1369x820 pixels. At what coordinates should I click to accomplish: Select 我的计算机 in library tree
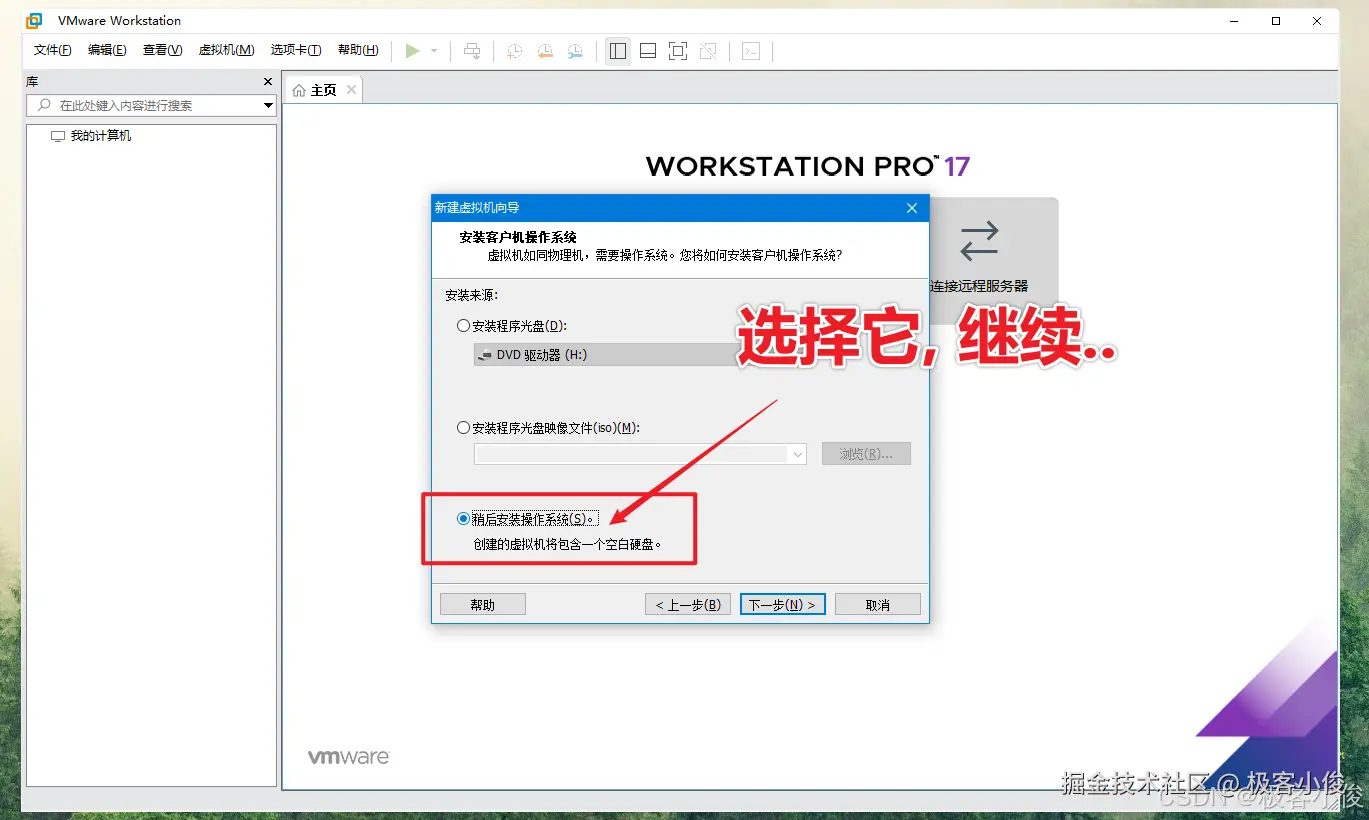click(x=100, y=136)
